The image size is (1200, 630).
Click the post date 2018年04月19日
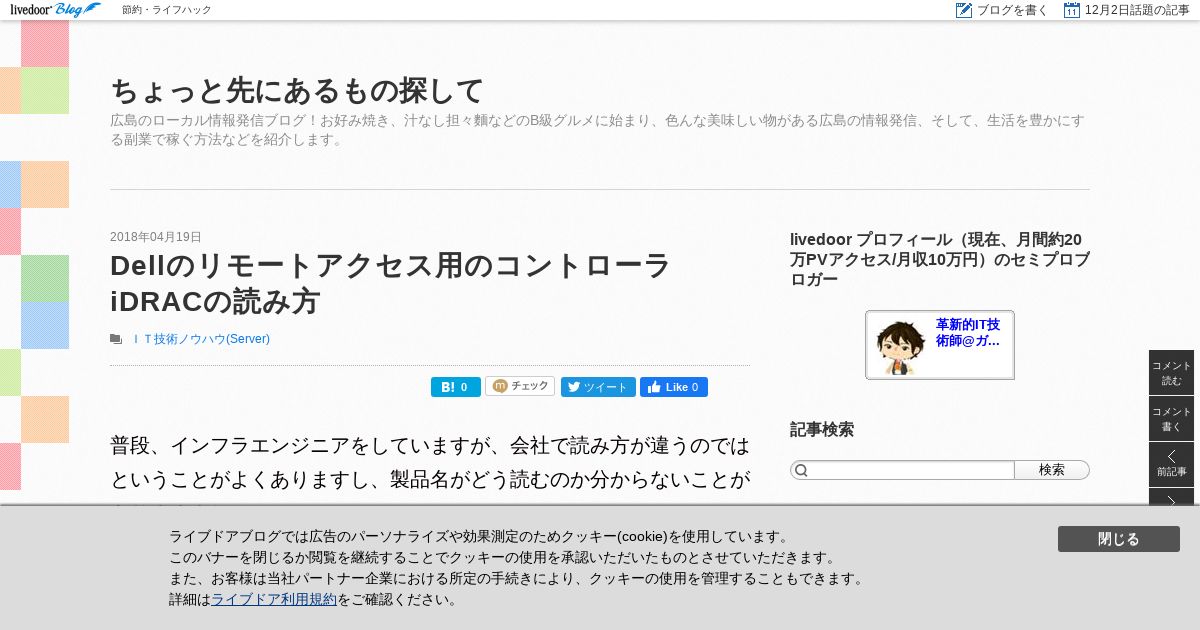click(x=156, y=237)
